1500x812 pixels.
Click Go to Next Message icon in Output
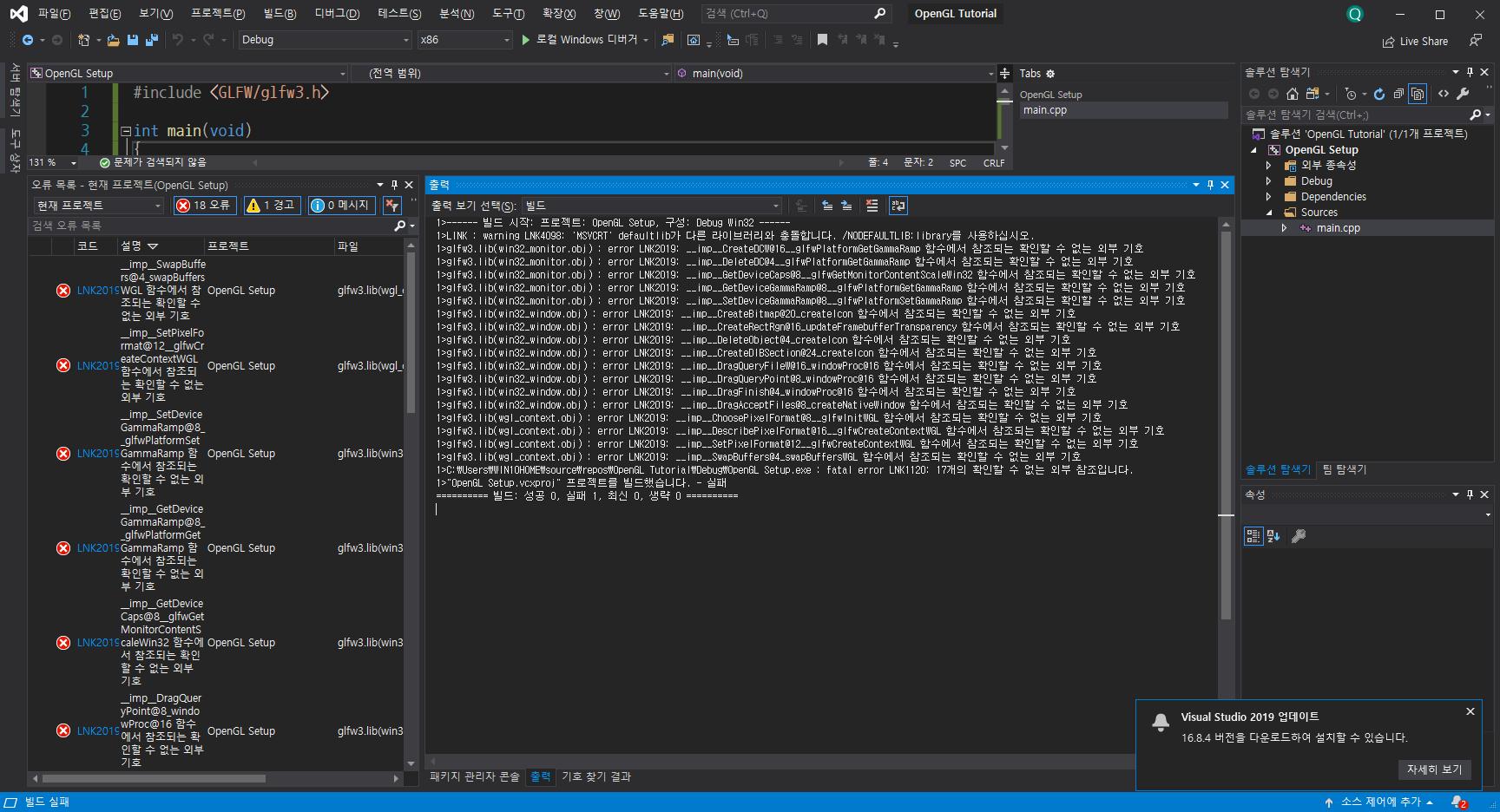click(x=846, y=206)
